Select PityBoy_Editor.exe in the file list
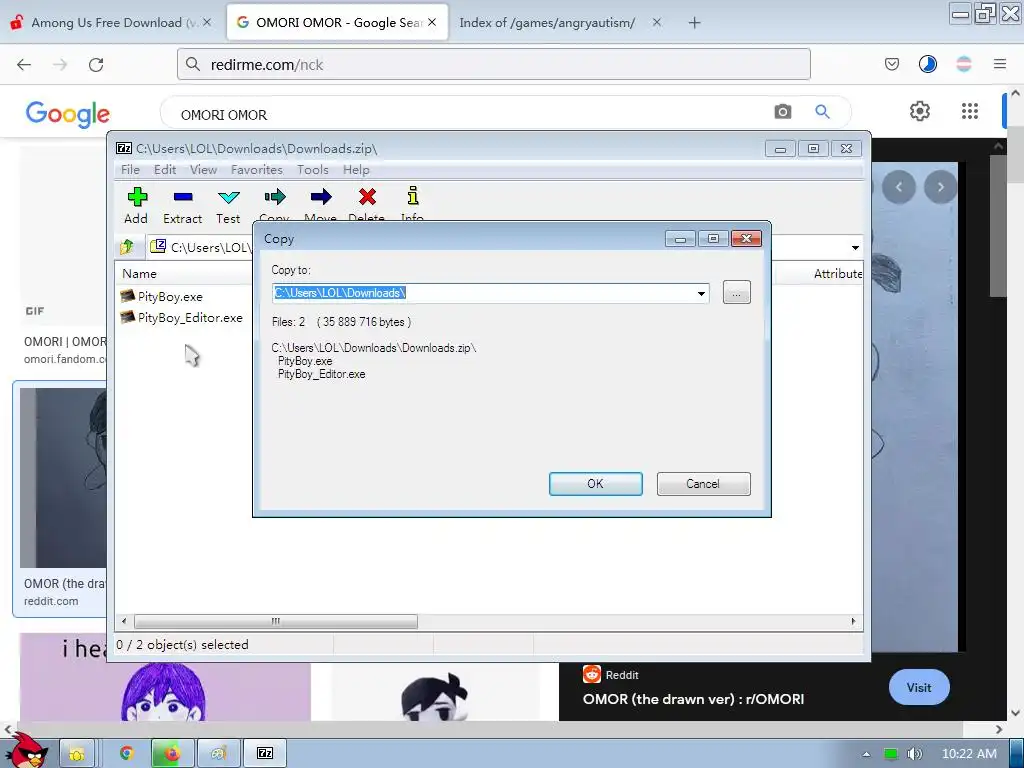The height and width of the screenshot is (768, 1024). [182, 317]
